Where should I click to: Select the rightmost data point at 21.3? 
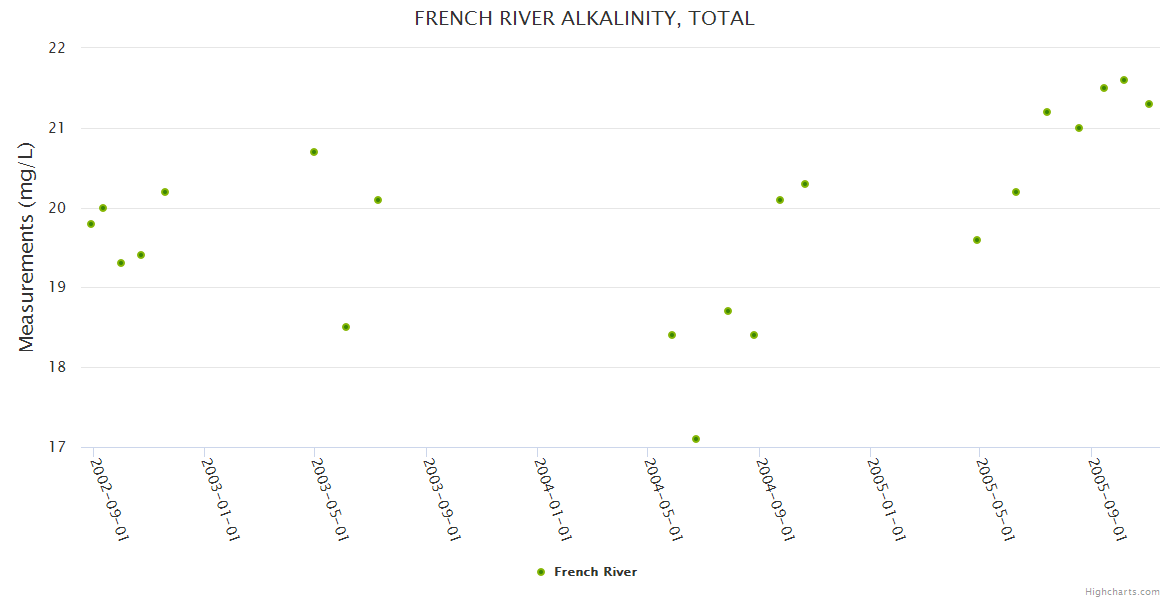pos(1149,104)
